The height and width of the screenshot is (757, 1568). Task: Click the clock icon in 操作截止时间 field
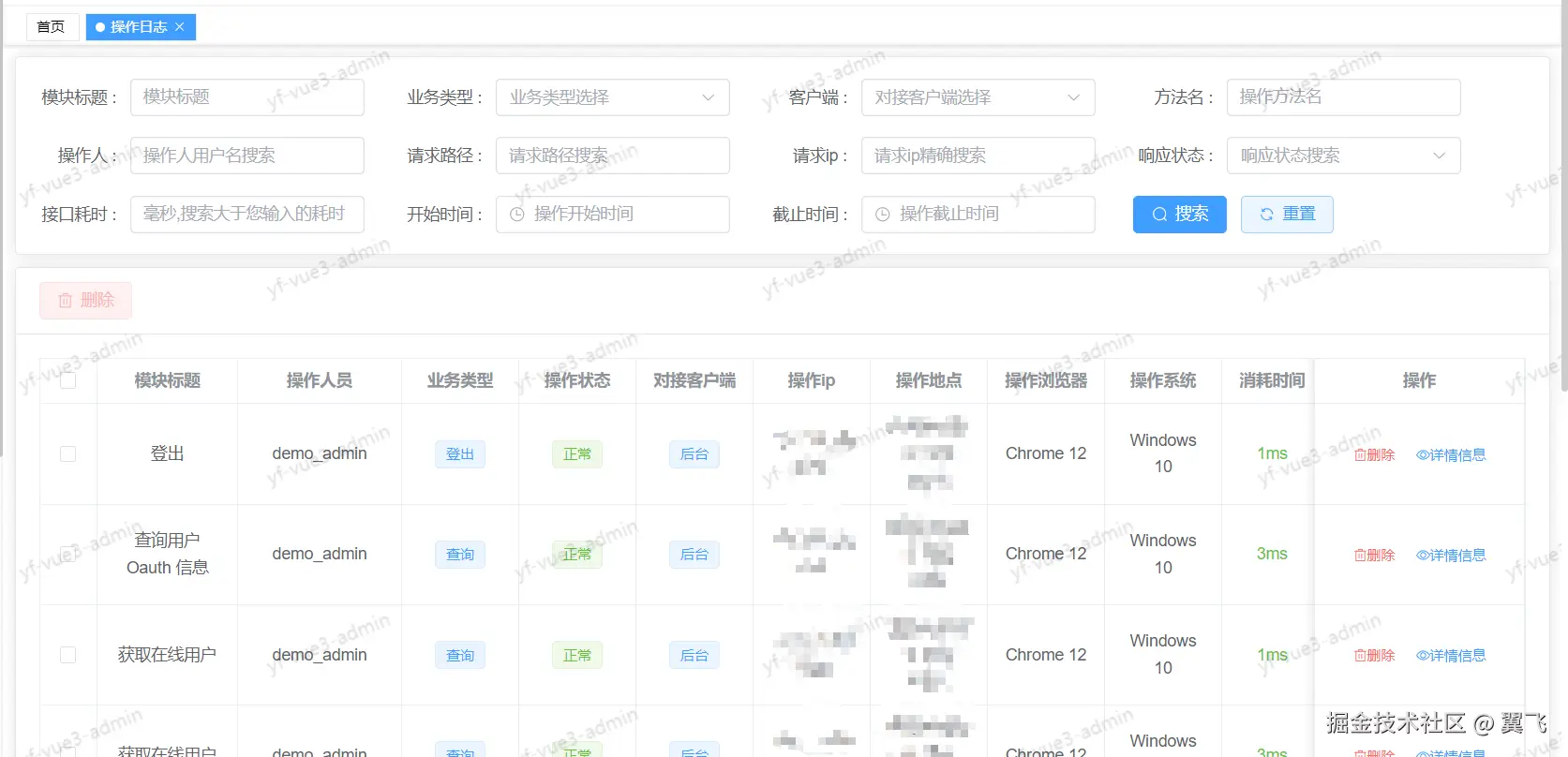(882, 215)
